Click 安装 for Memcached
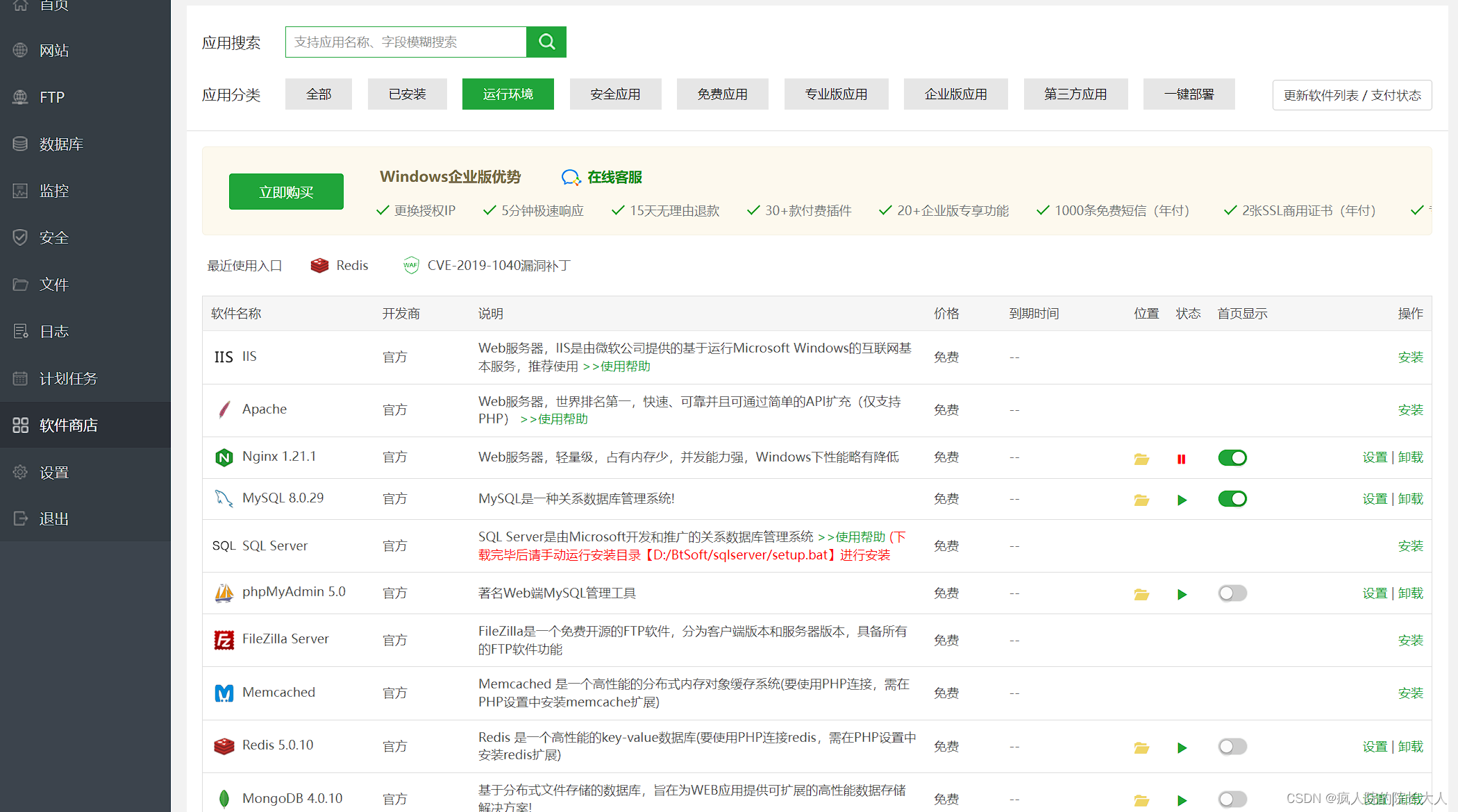 [1411, 693]
